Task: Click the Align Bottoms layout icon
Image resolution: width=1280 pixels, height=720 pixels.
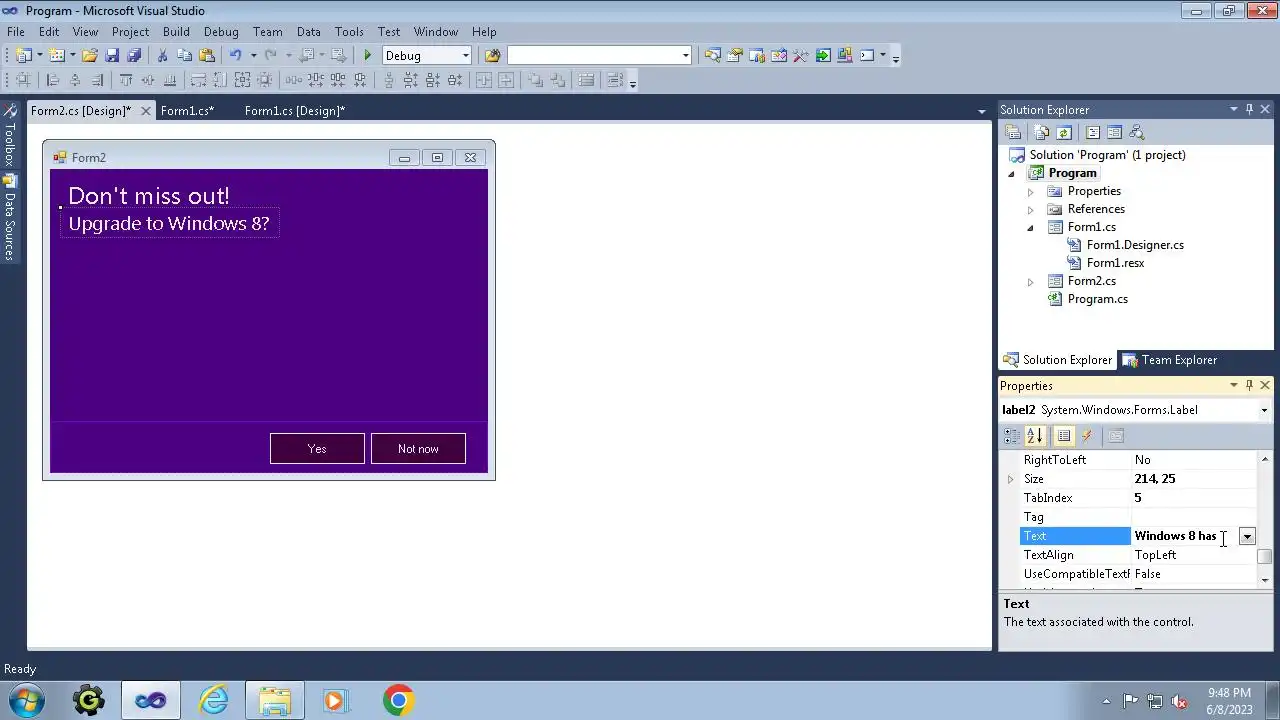Action: (170, 81)
